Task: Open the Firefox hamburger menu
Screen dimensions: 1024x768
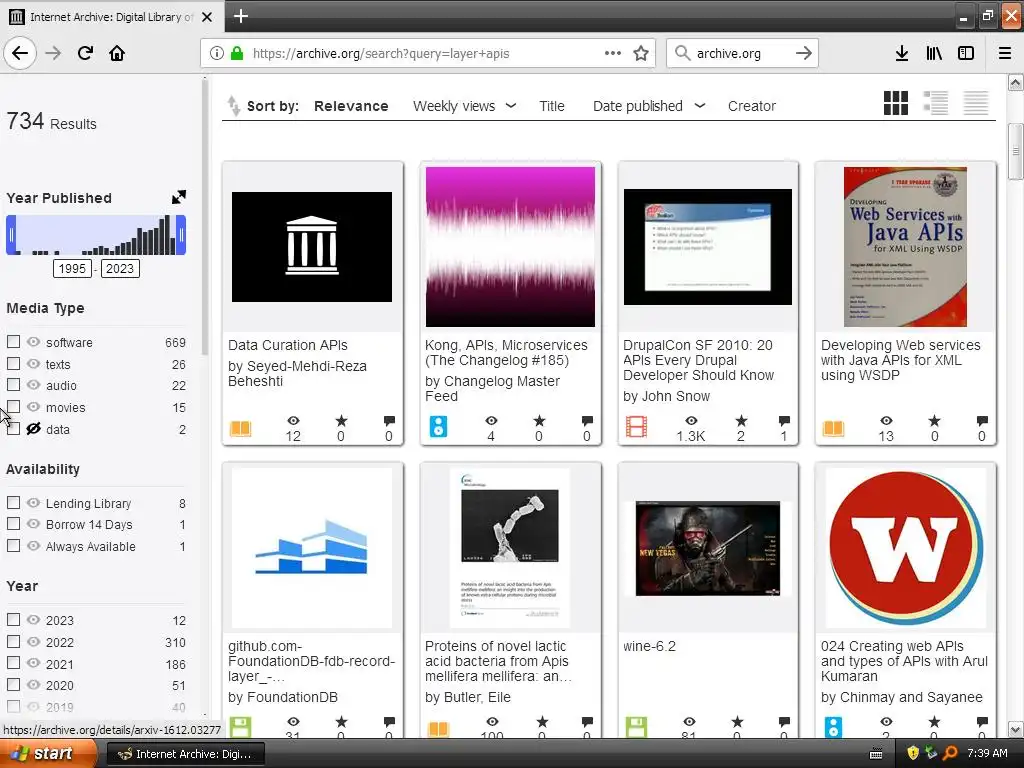Action: 1004,53
